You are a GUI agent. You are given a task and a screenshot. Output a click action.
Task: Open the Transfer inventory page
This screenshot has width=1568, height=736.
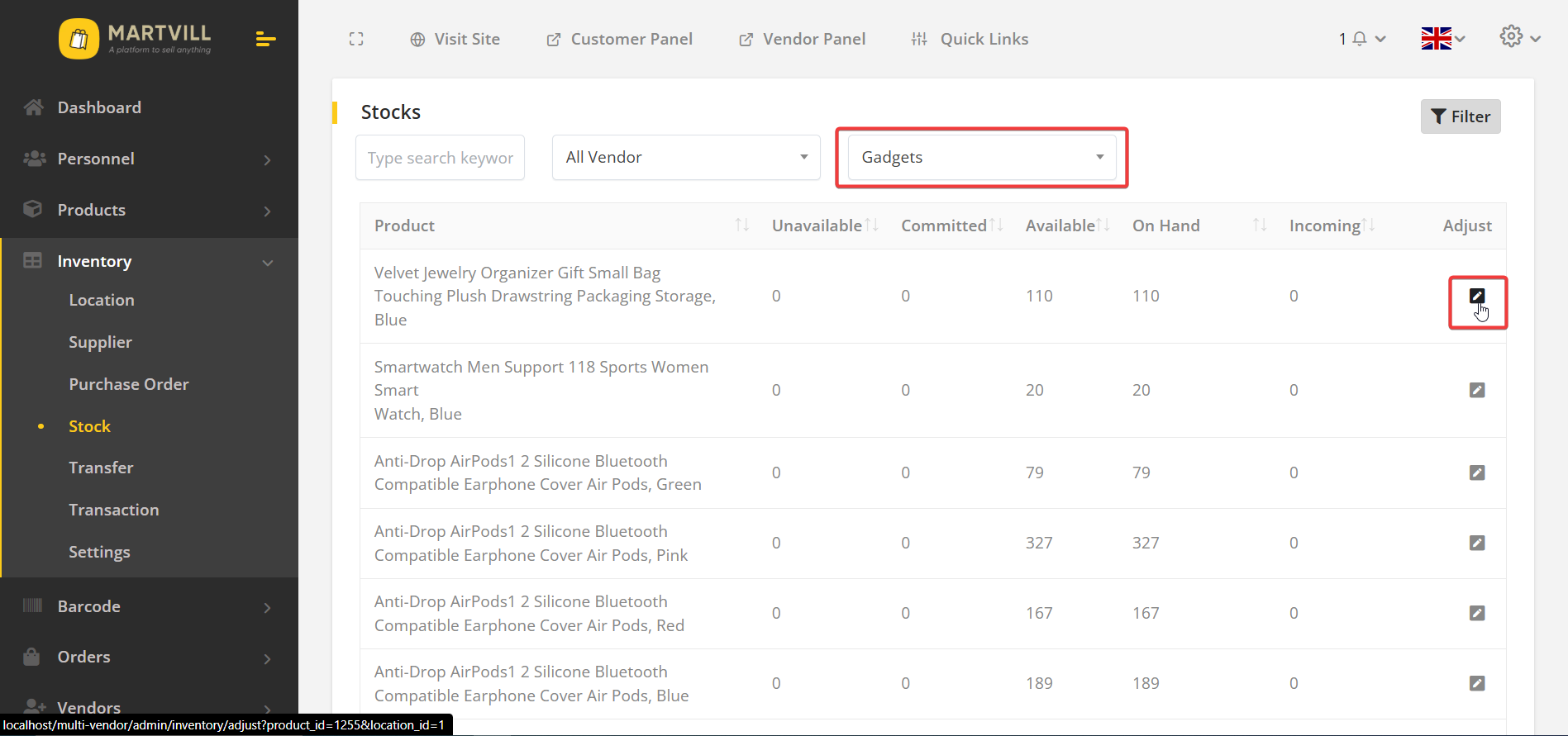101,468
